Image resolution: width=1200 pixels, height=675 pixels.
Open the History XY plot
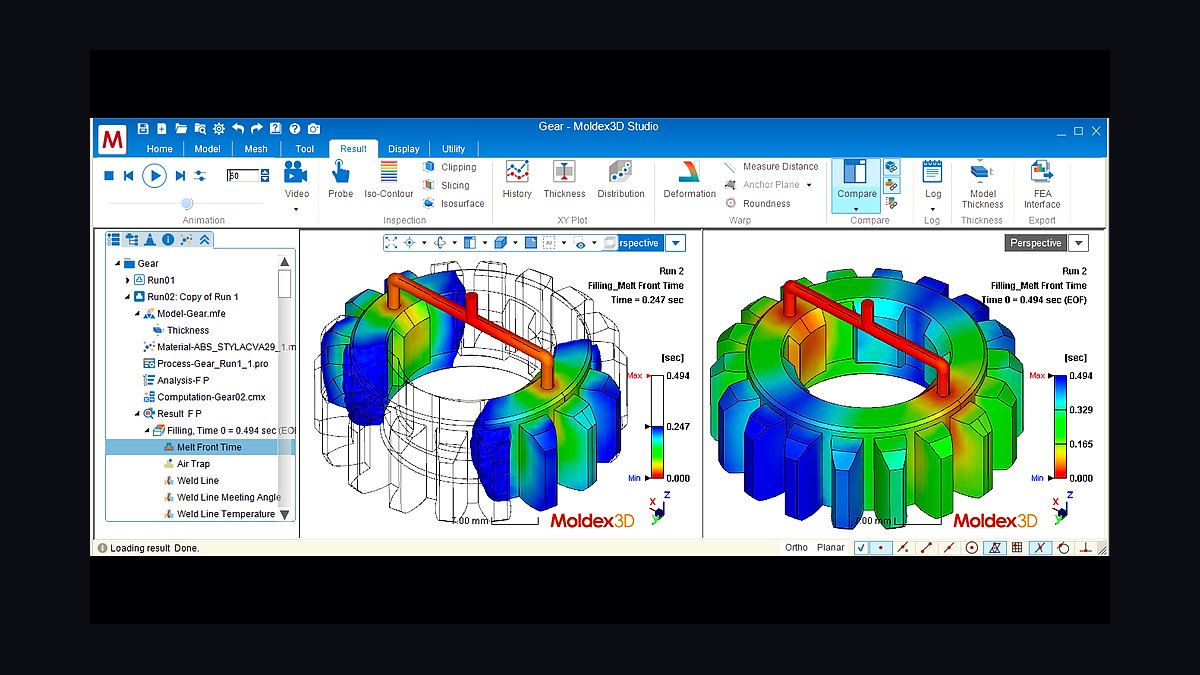(x=517, y=179)
